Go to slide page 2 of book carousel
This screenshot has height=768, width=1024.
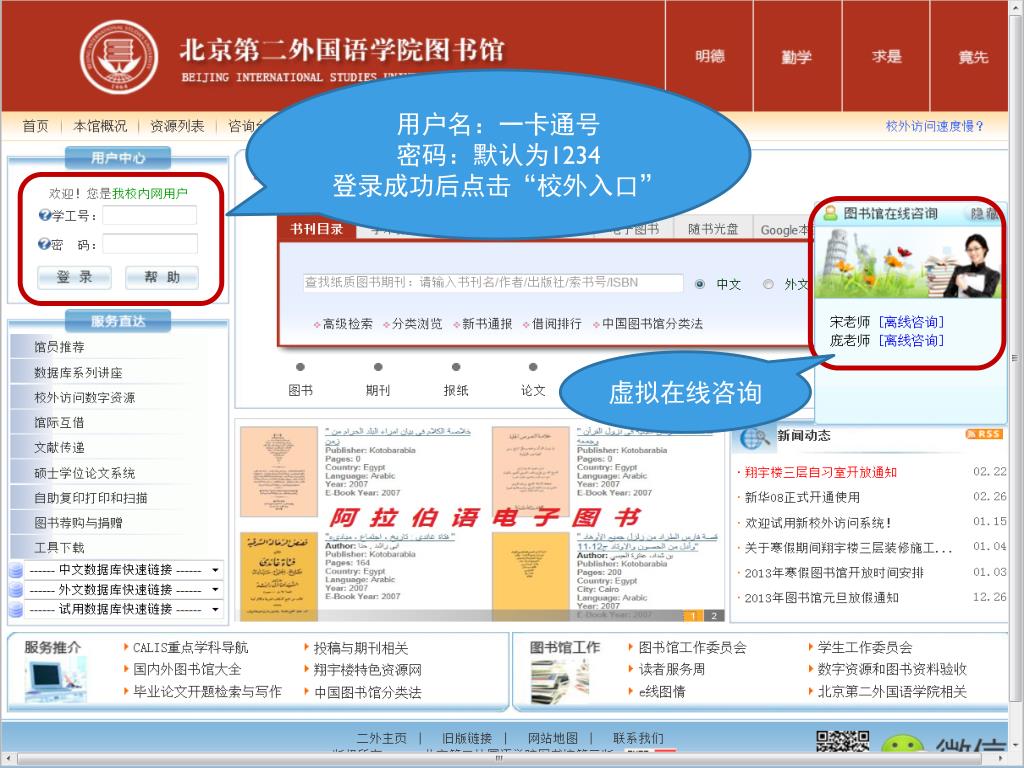[x=714, y=616]
